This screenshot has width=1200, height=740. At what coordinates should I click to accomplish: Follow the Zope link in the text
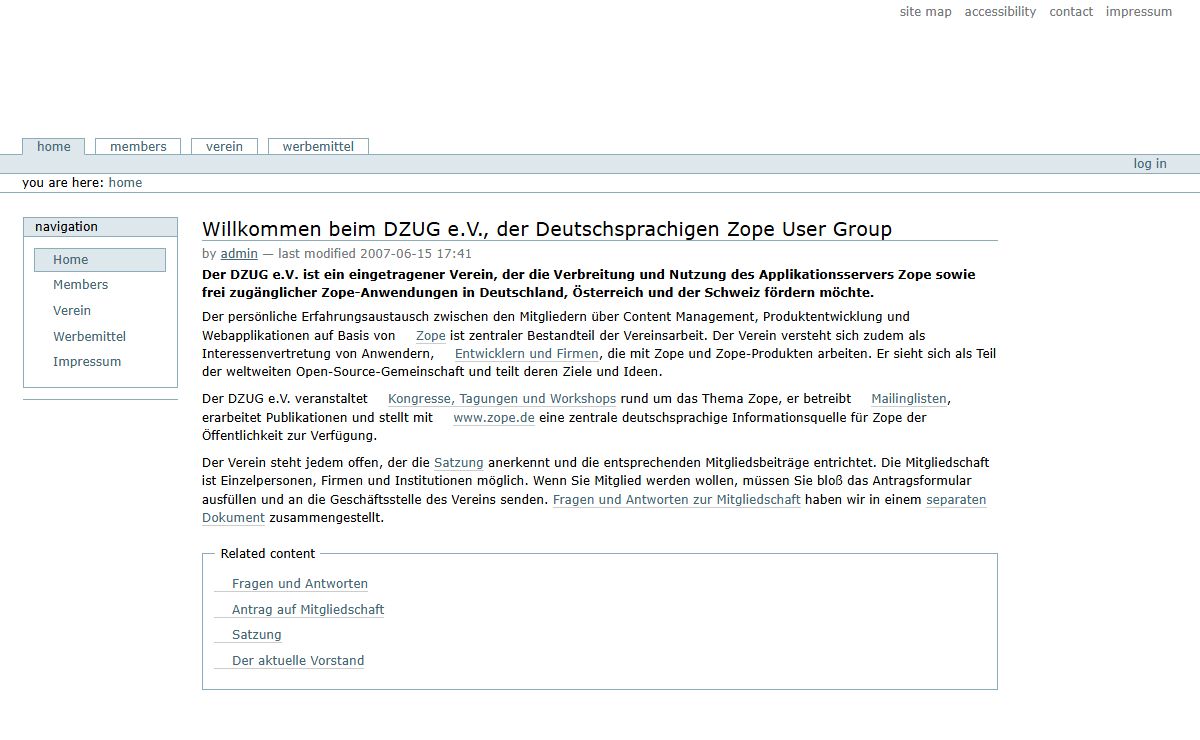(431, 336)
